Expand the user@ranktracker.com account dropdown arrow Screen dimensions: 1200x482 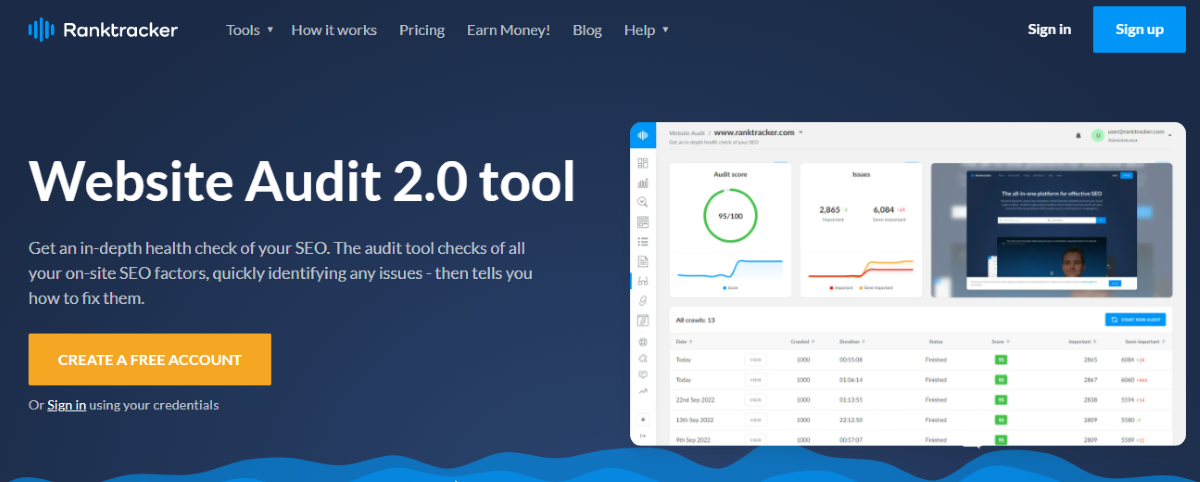coord(1169,133)
